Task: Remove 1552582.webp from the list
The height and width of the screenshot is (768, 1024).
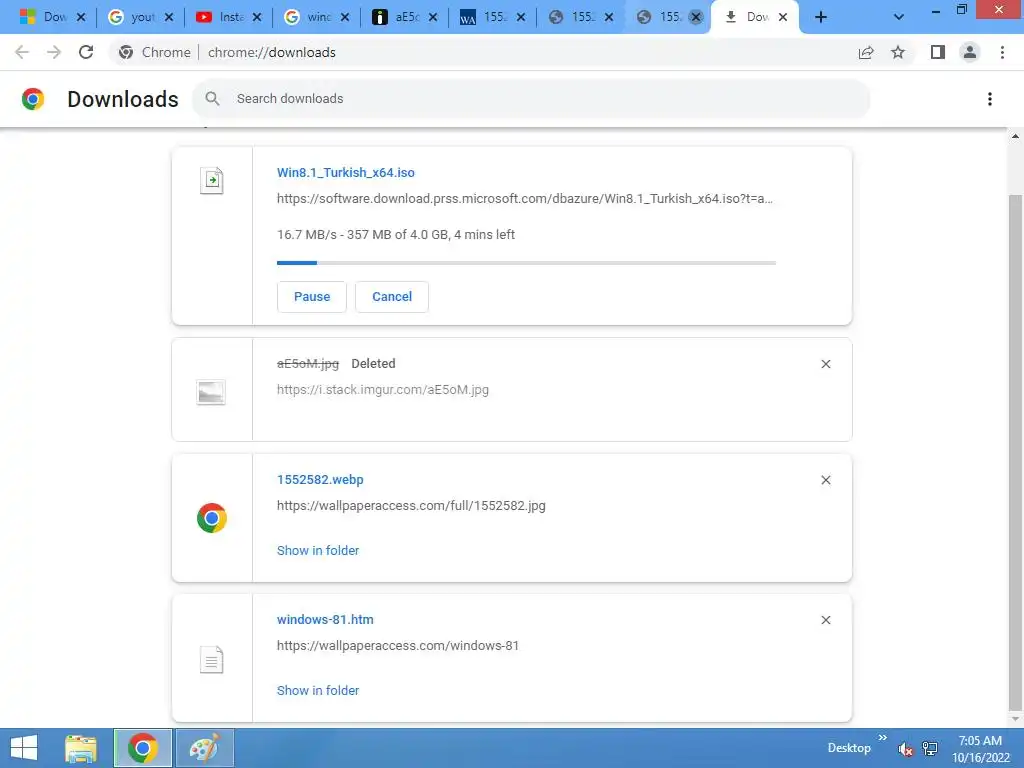Action: click(825, 480)
